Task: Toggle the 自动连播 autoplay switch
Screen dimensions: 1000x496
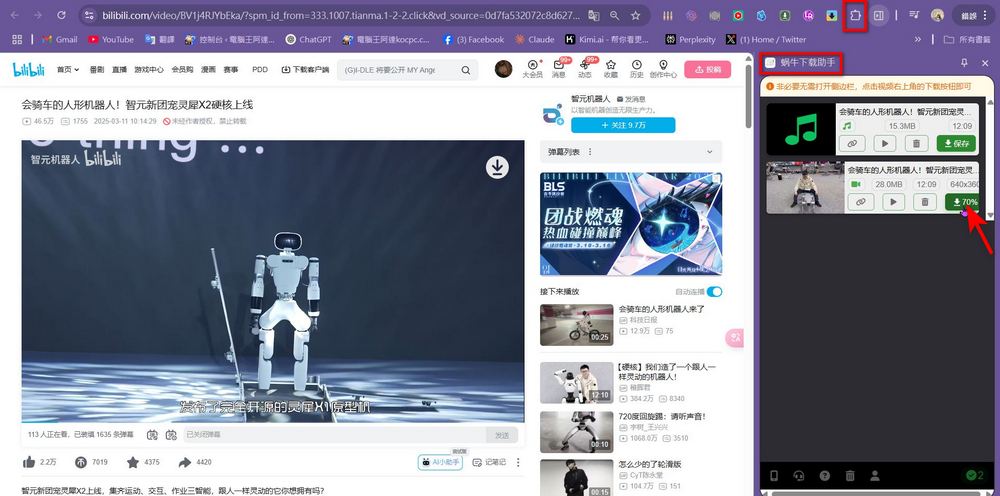Action: 714,291
